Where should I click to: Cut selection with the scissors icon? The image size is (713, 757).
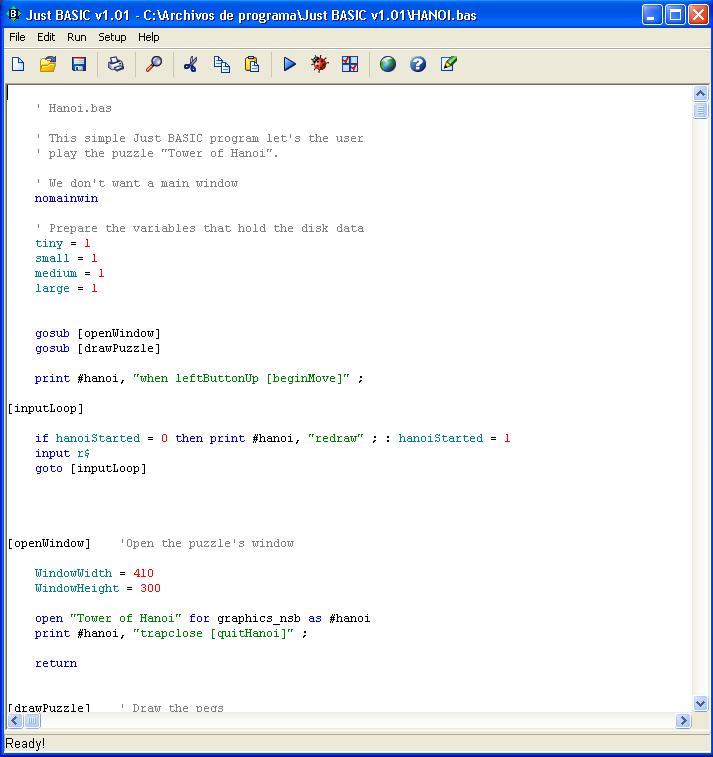point(191,64)
